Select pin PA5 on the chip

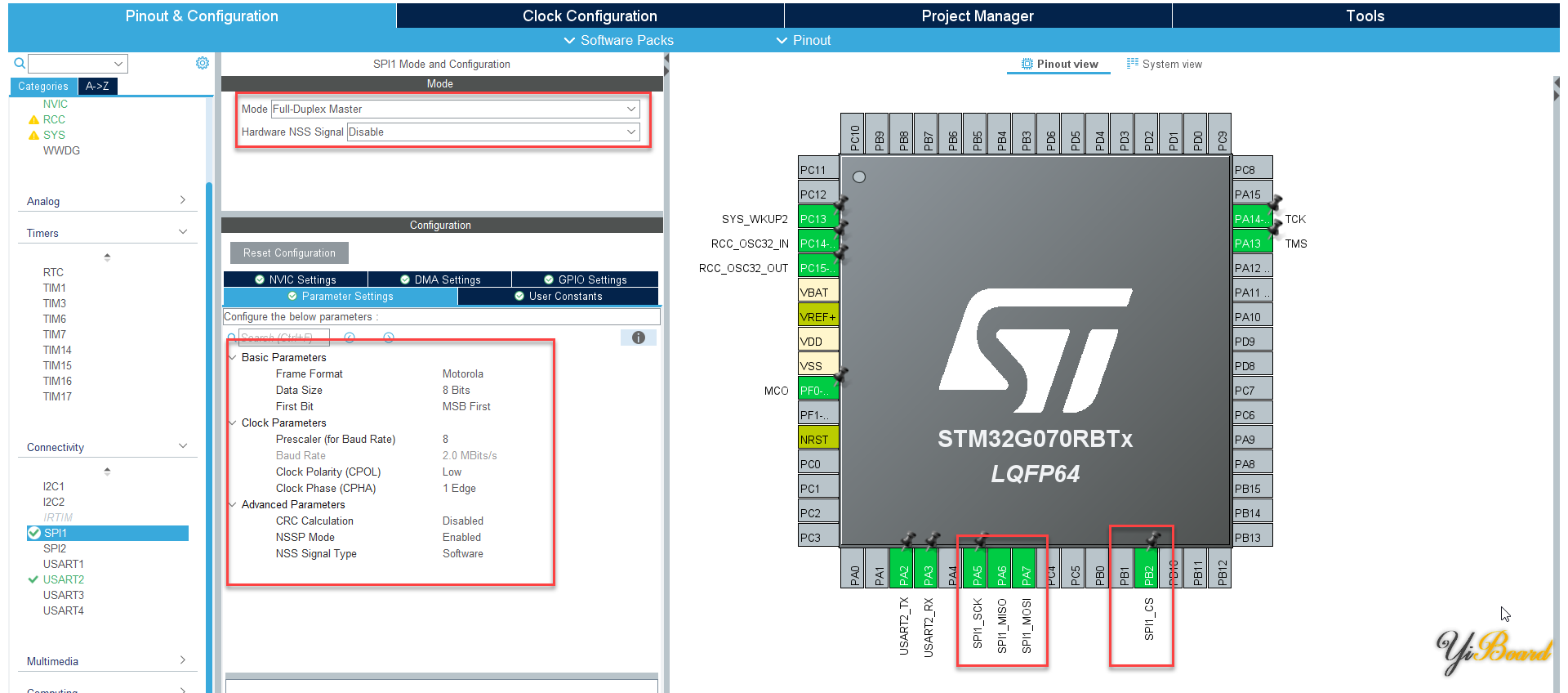[977, 567]
